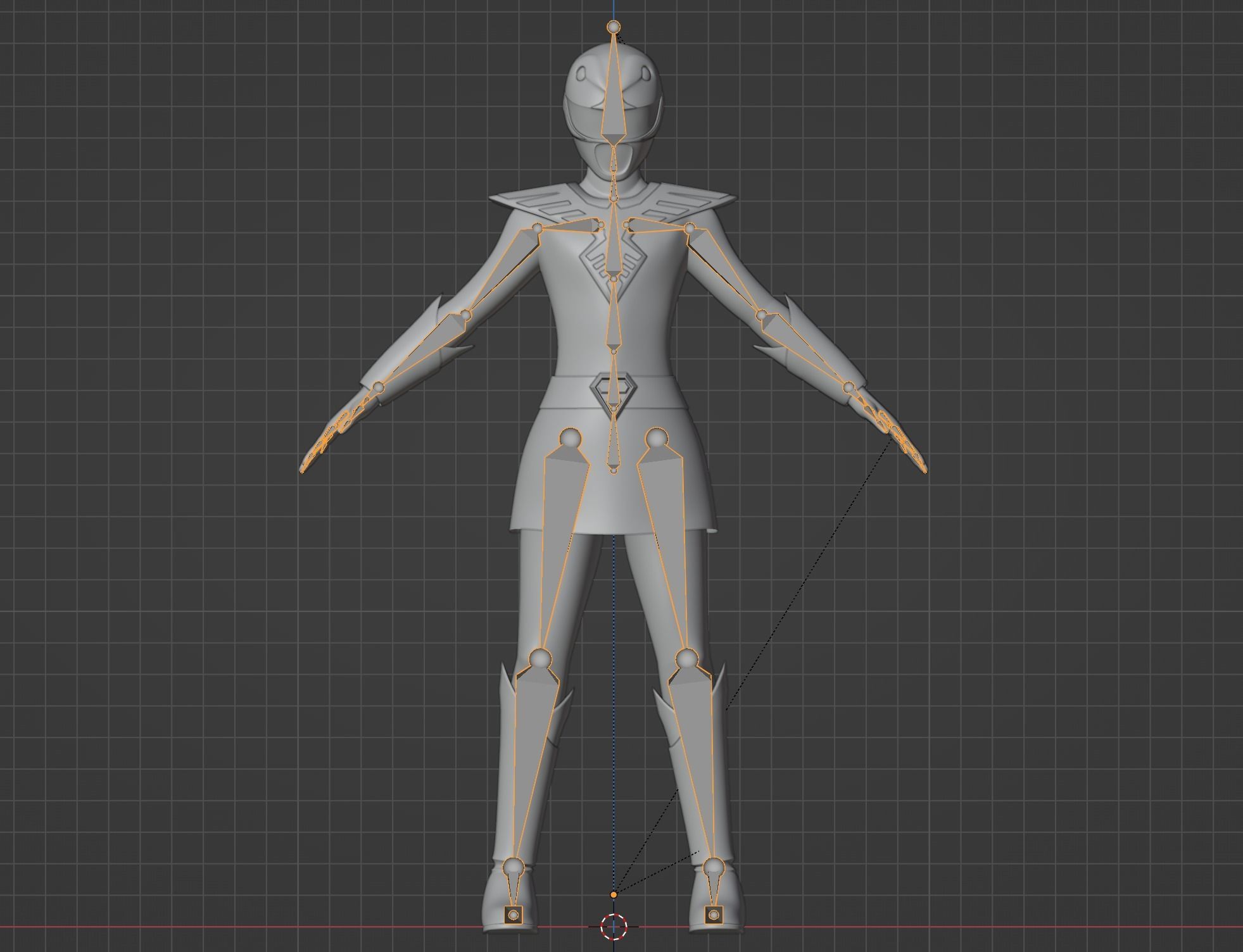Click the joint sphere above the helmet
1243x952 pixels.
(x=613, y=27)
